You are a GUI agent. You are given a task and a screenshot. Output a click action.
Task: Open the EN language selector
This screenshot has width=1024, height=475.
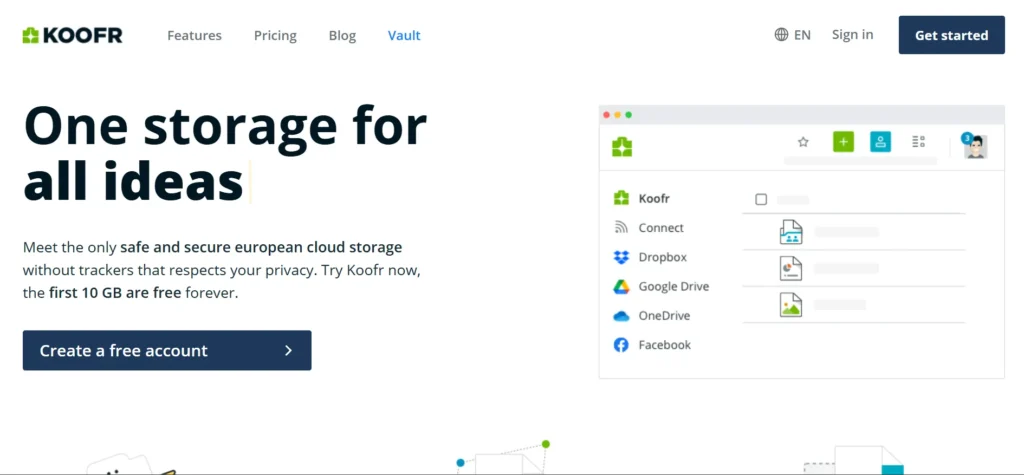pyautogui.click(x=792, y=35)
